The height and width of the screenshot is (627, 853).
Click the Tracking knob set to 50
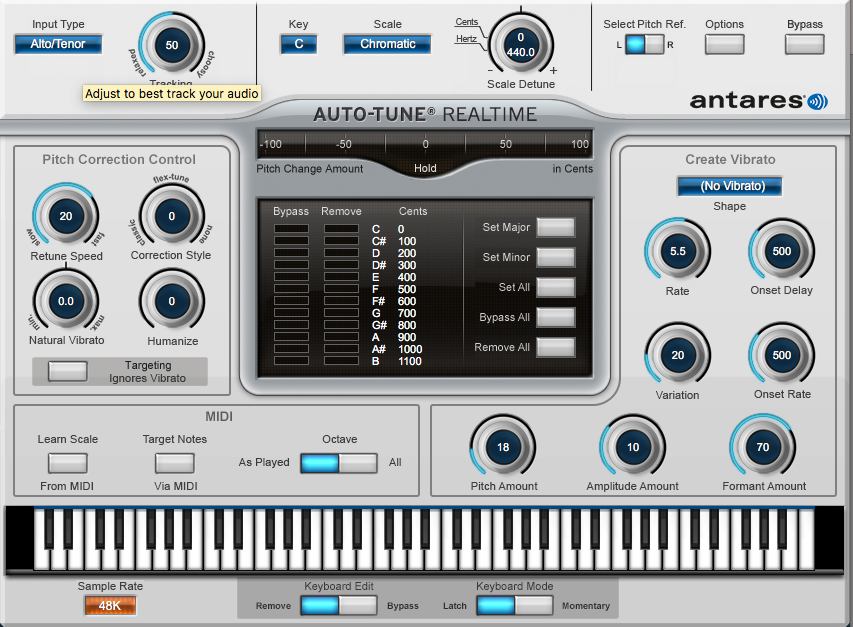click(172, 45)
